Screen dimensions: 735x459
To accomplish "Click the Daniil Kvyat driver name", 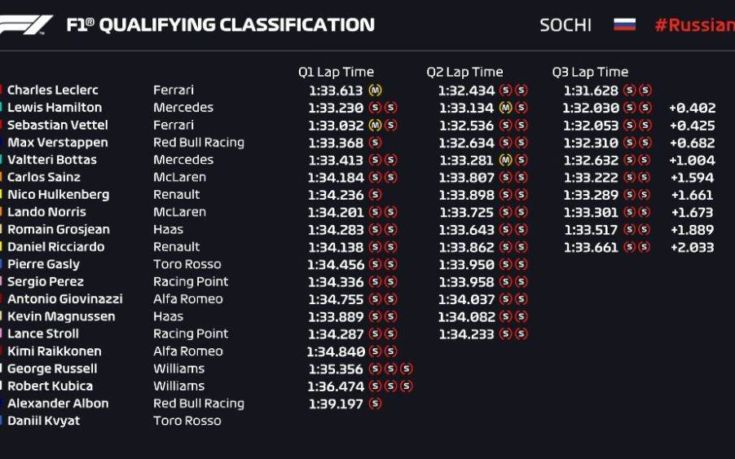I will (x=43, y=421).
